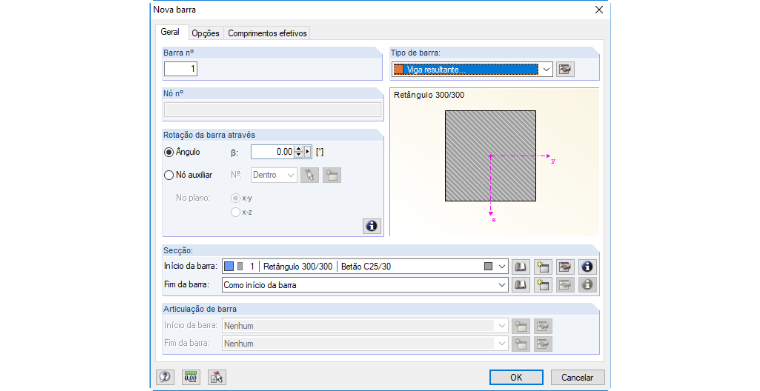Open section library for Início da barra
Viewport: 760px width, 391px height.
tap(521, 266)
